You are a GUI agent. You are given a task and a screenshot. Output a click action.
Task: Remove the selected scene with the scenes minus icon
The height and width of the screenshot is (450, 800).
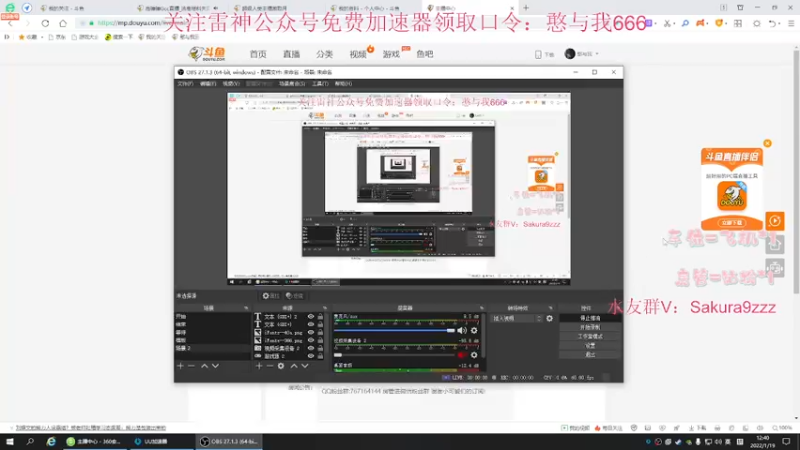coord(191,366)
